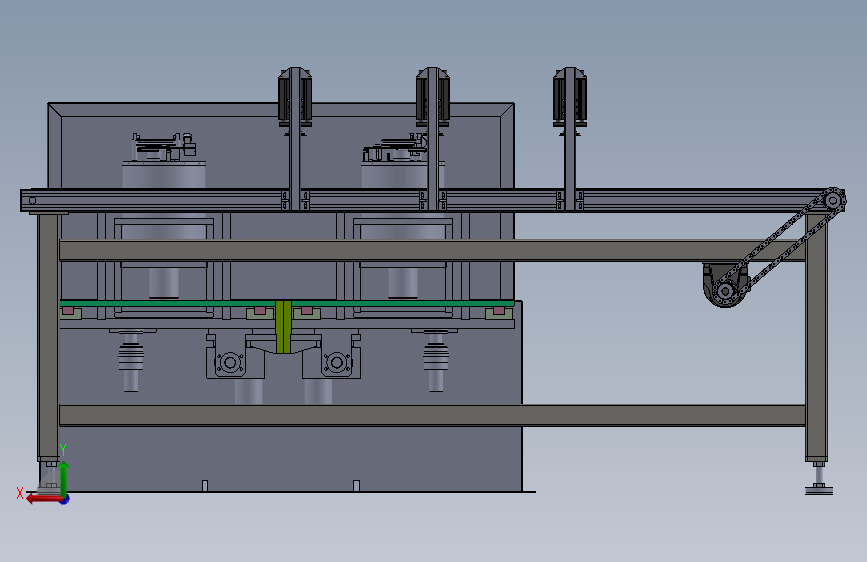867x562 pixels.
Task: Select the left support leg of frame
Action: (48, 336)
